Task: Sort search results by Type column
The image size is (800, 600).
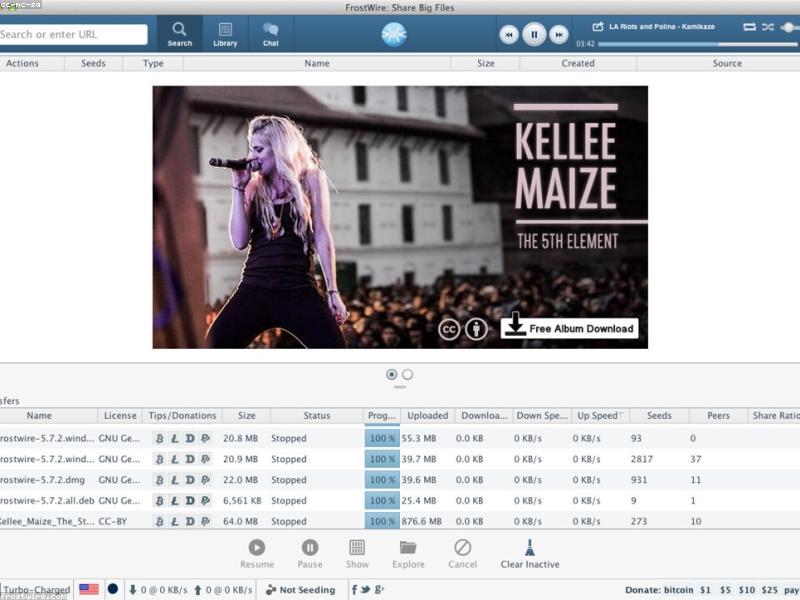Action: (x=153, y=63)
